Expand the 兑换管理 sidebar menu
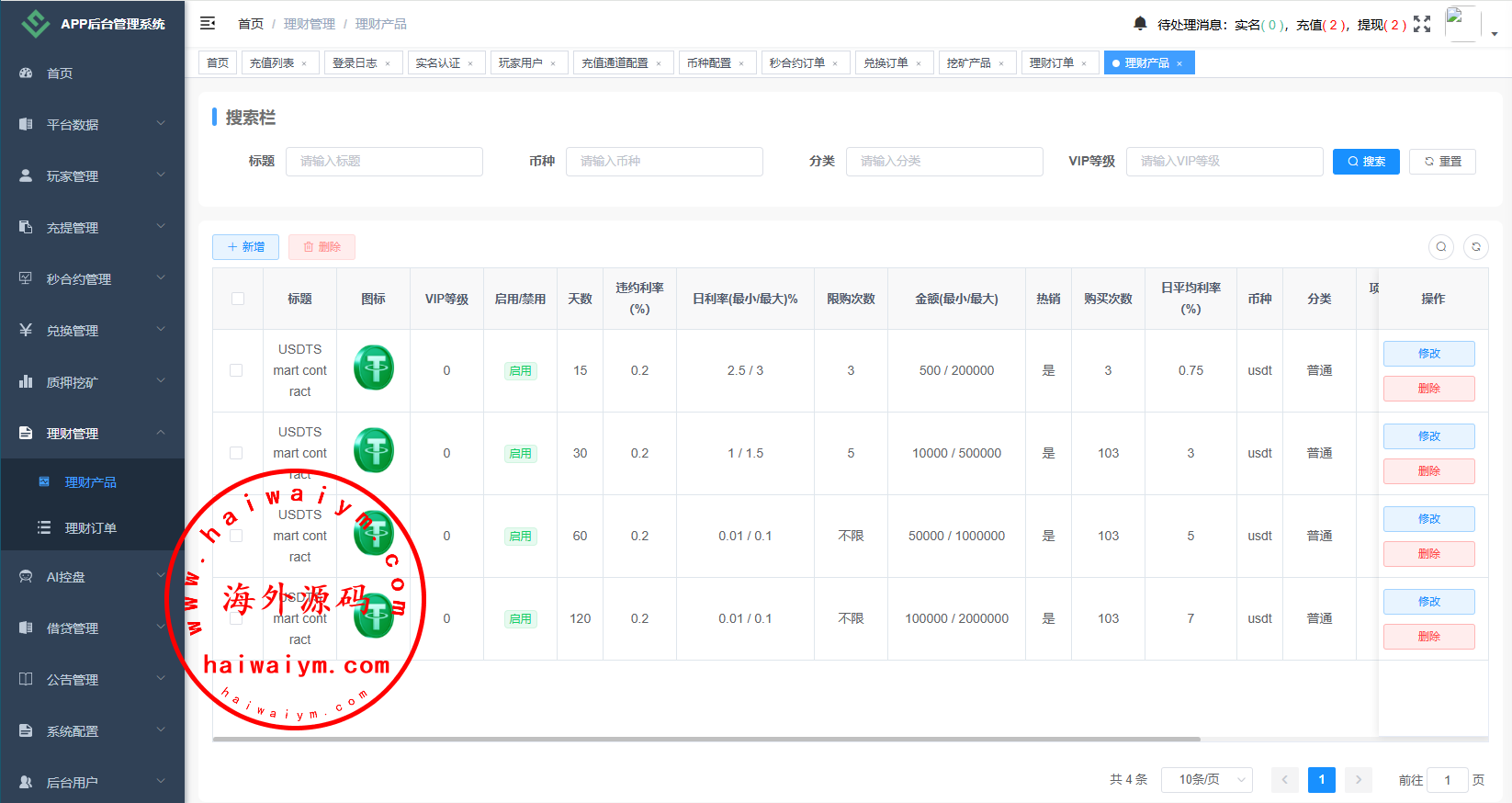The image size is (1512, 803). coord(92,331)
